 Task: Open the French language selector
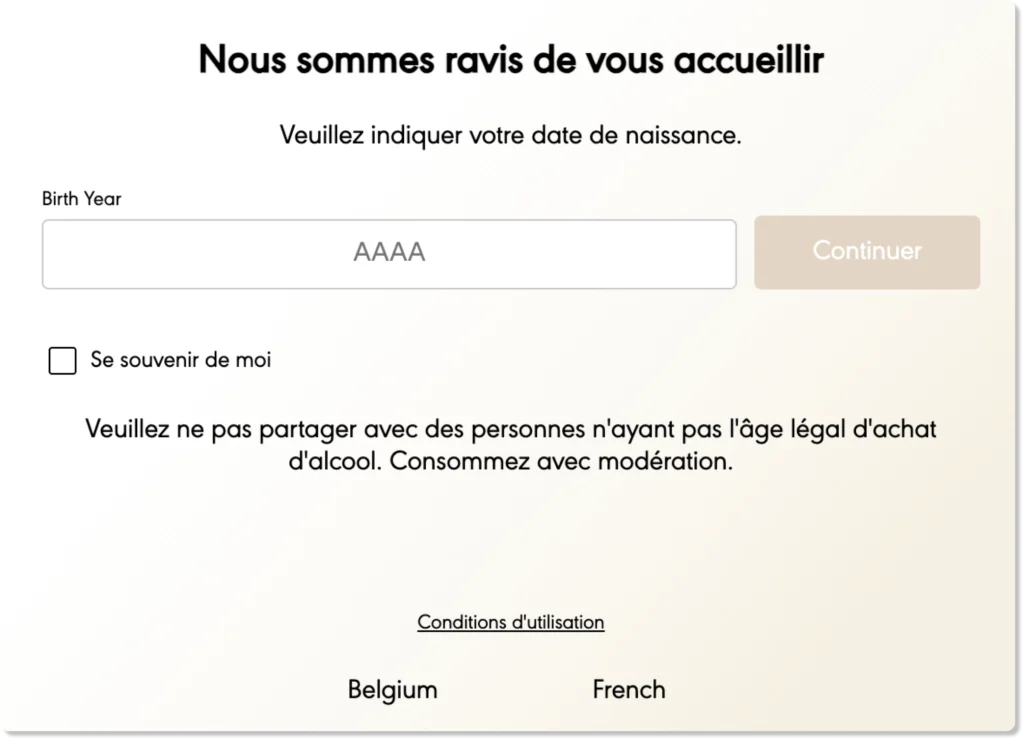628,690
